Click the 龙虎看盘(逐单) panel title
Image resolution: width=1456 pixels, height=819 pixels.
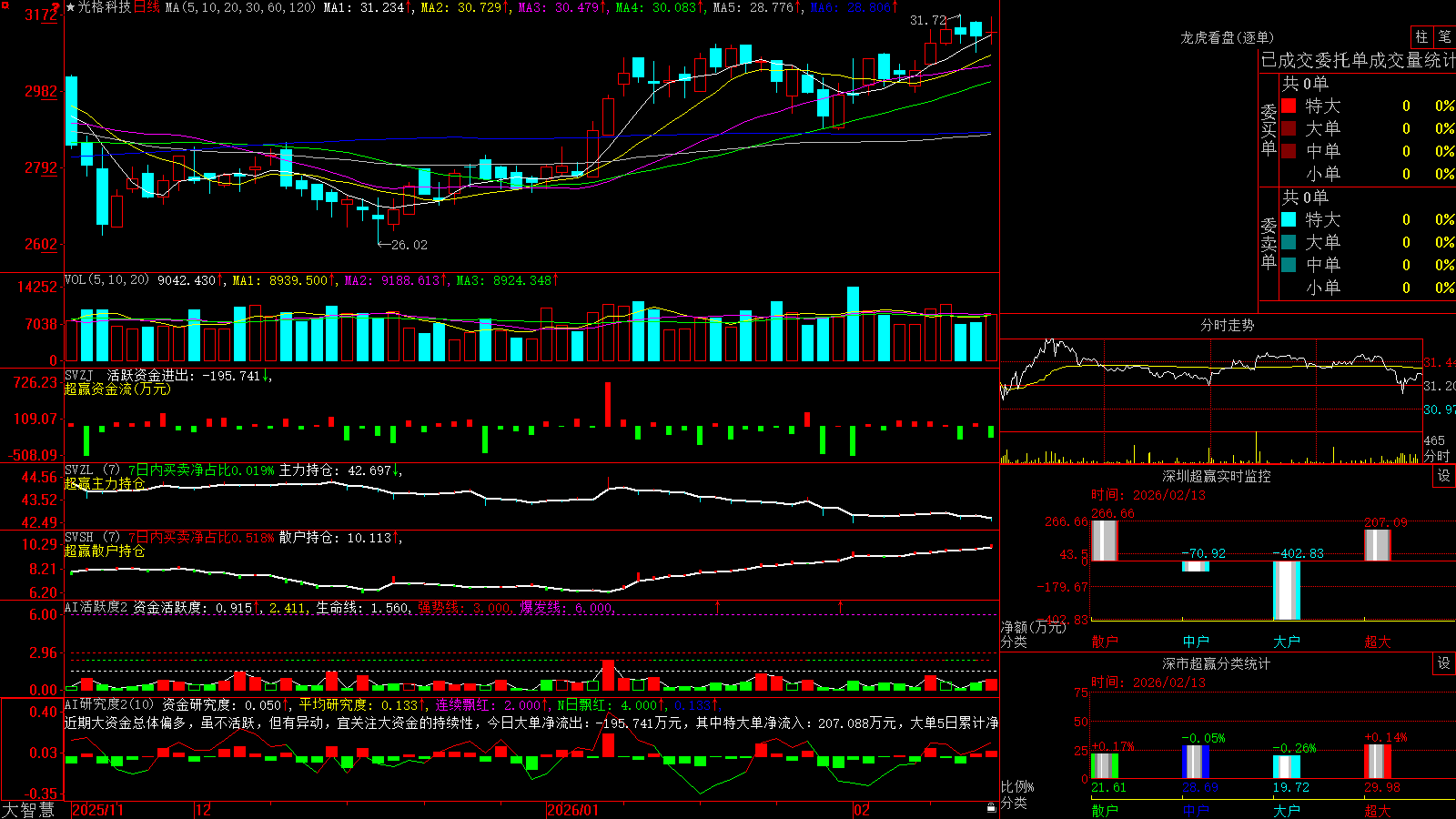coord(1227,37)
